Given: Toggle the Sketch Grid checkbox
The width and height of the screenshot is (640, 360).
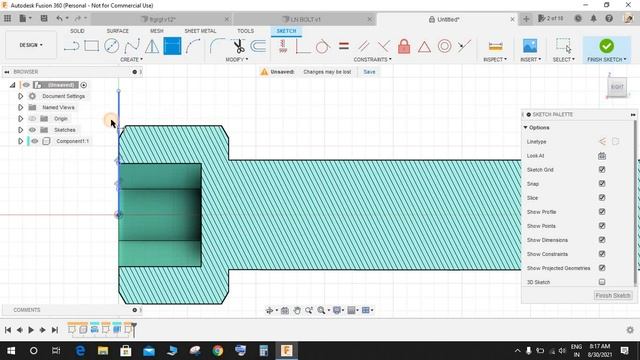Looking at the screenshot, I should click(602, 169).
